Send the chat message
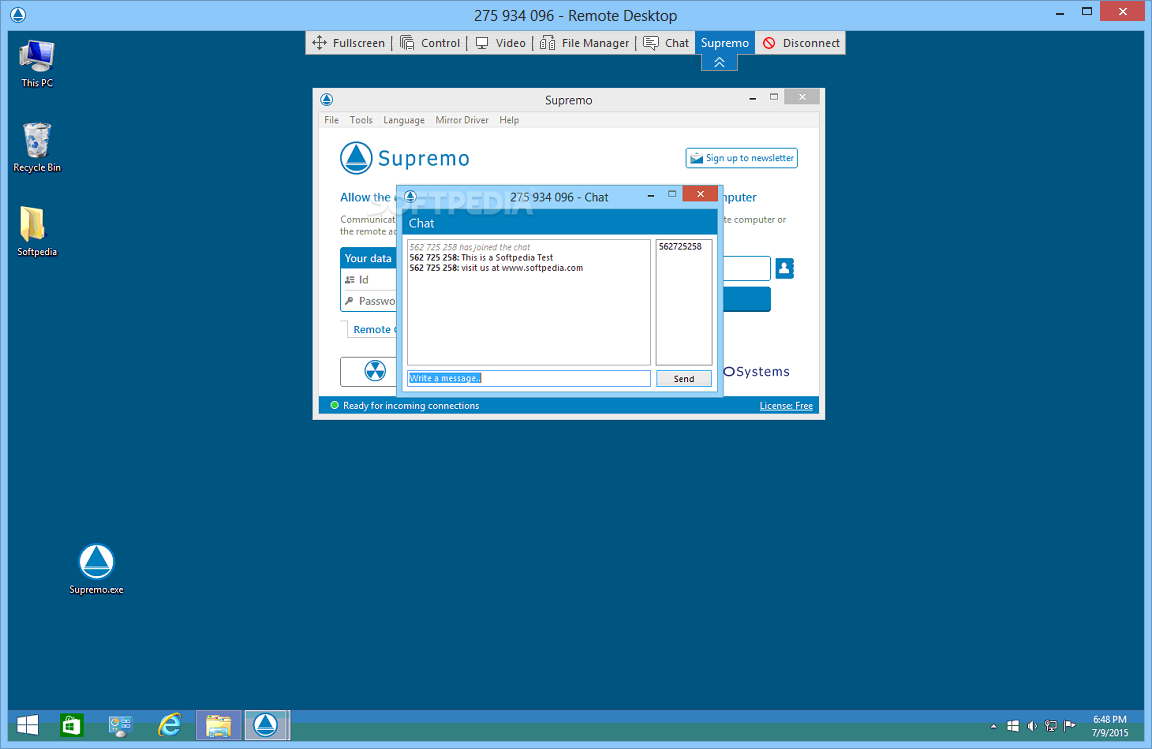The width and height of the screenshot is (1152, 749). click(683, 379)
